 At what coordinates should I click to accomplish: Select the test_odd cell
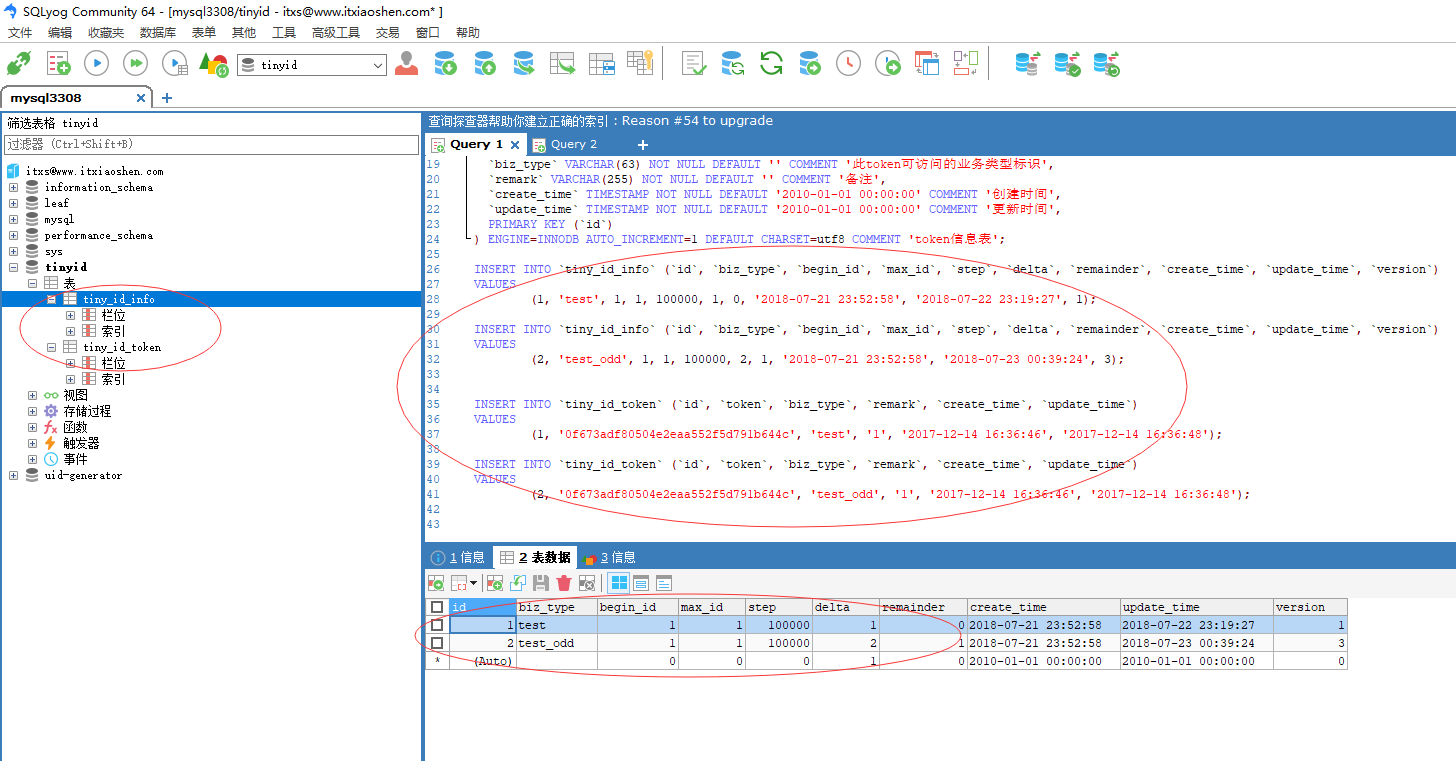(557, 643)
